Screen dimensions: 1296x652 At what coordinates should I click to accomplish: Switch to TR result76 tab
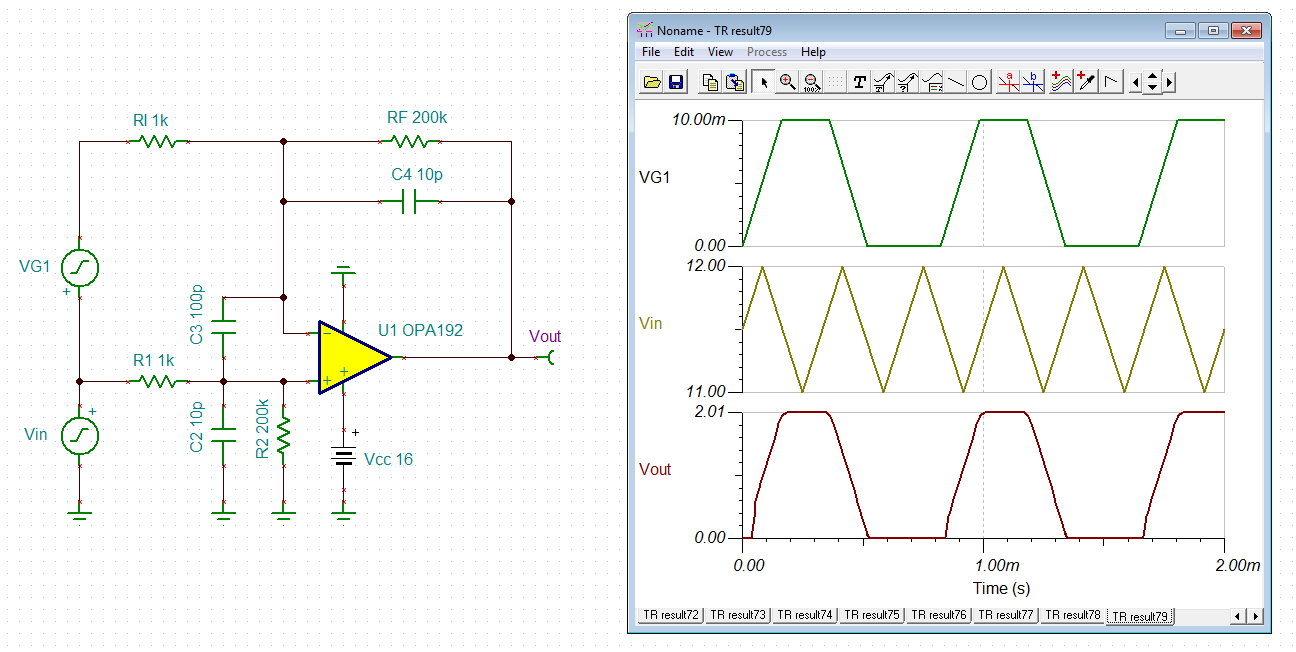939,615
